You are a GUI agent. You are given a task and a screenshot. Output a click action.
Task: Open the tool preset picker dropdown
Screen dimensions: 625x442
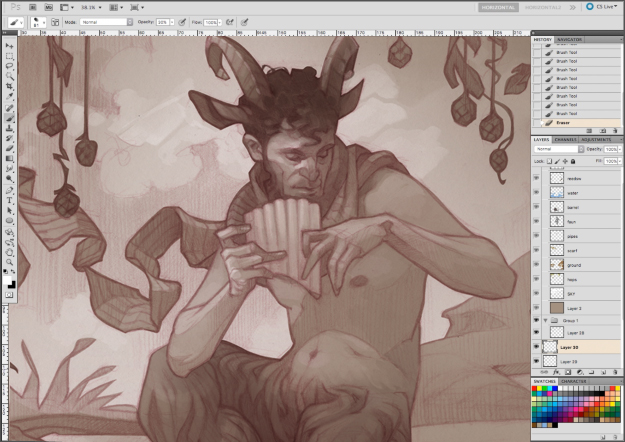pos(16,22)
